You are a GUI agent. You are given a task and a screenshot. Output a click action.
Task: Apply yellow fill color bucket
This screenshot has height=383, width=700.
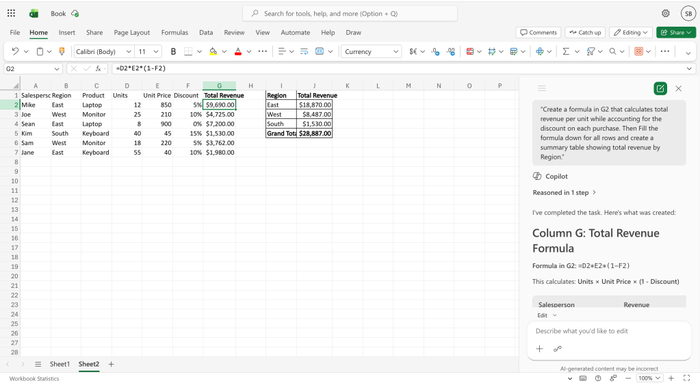[213, 51]
